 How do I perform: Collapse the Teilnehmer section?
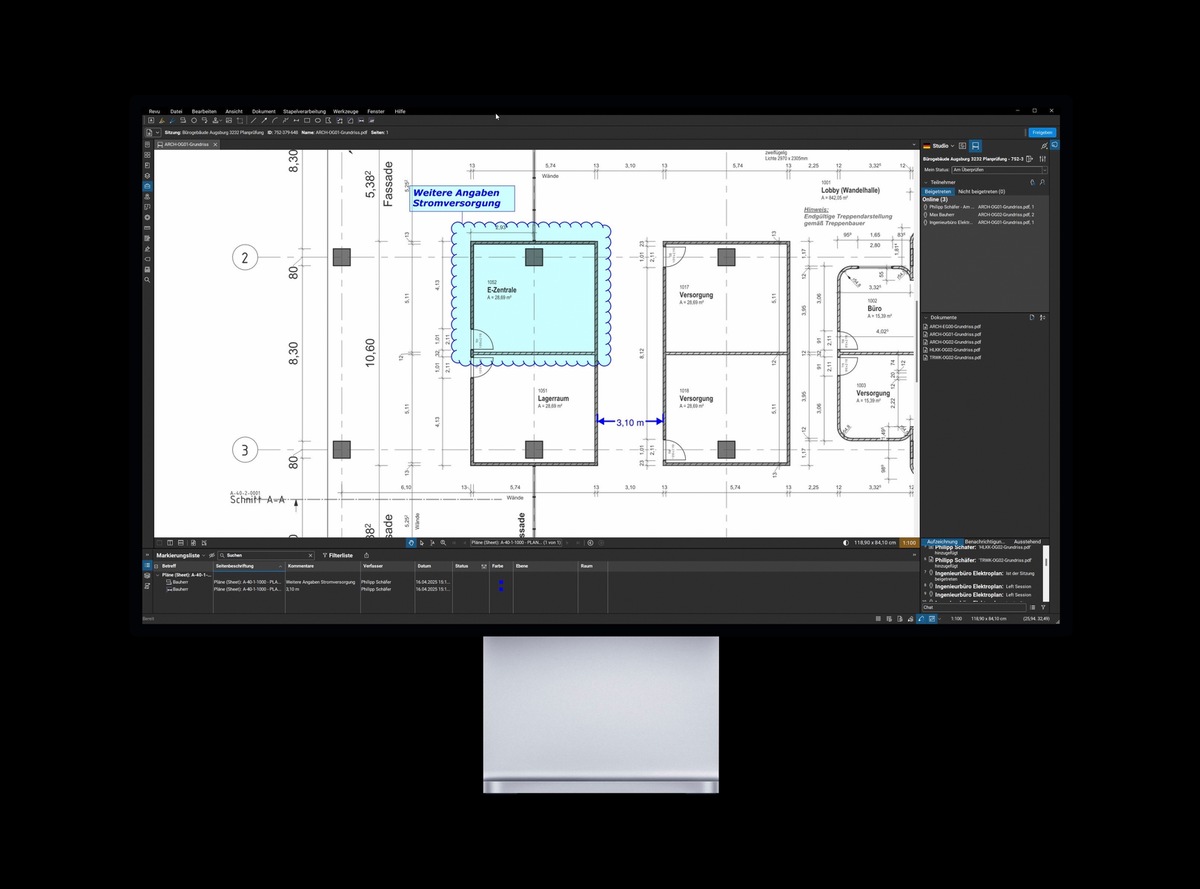925,182
